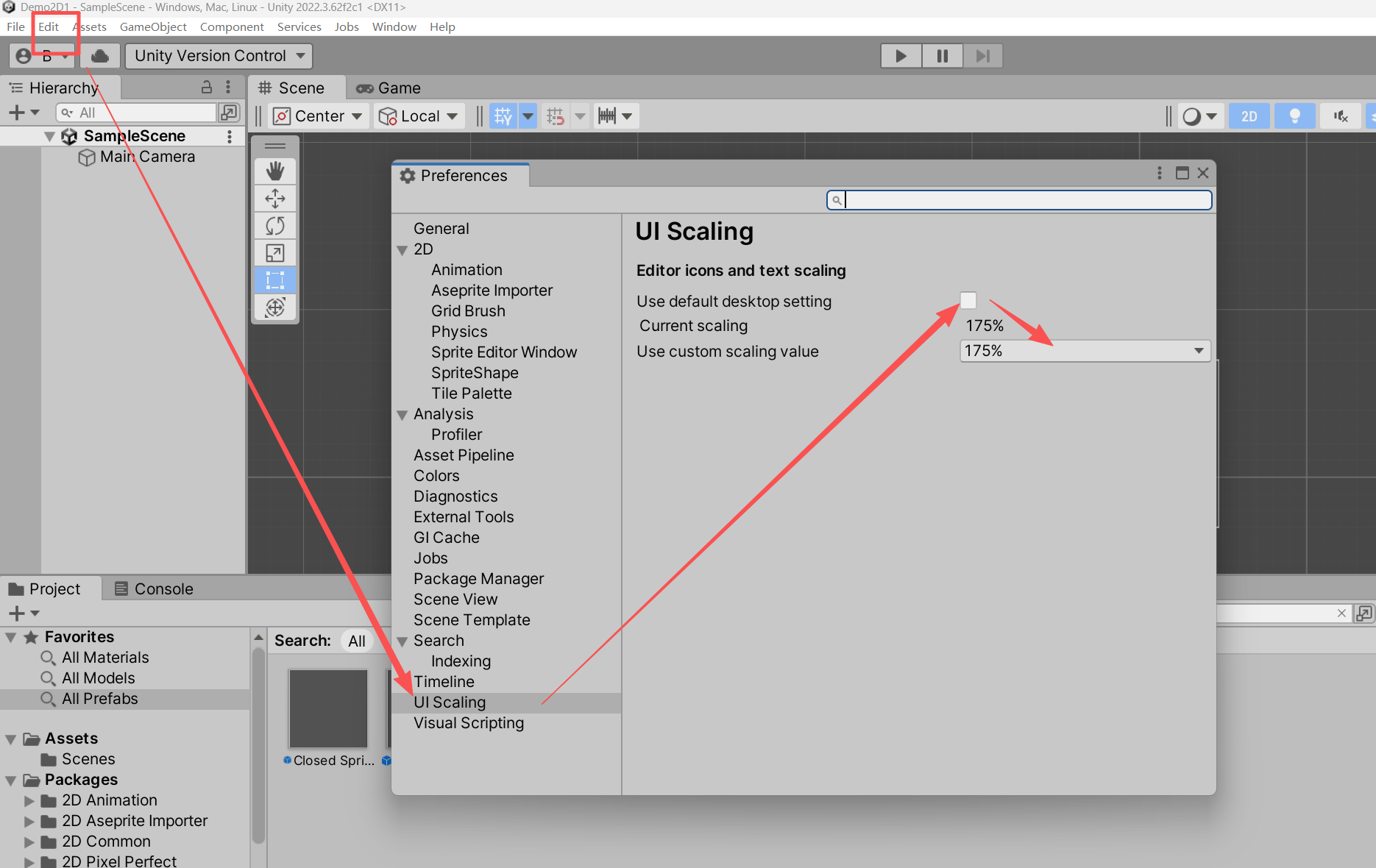Toggle scene lighting bulb
Viewport: 1376px width, 868px height.
click(1295, 116)
